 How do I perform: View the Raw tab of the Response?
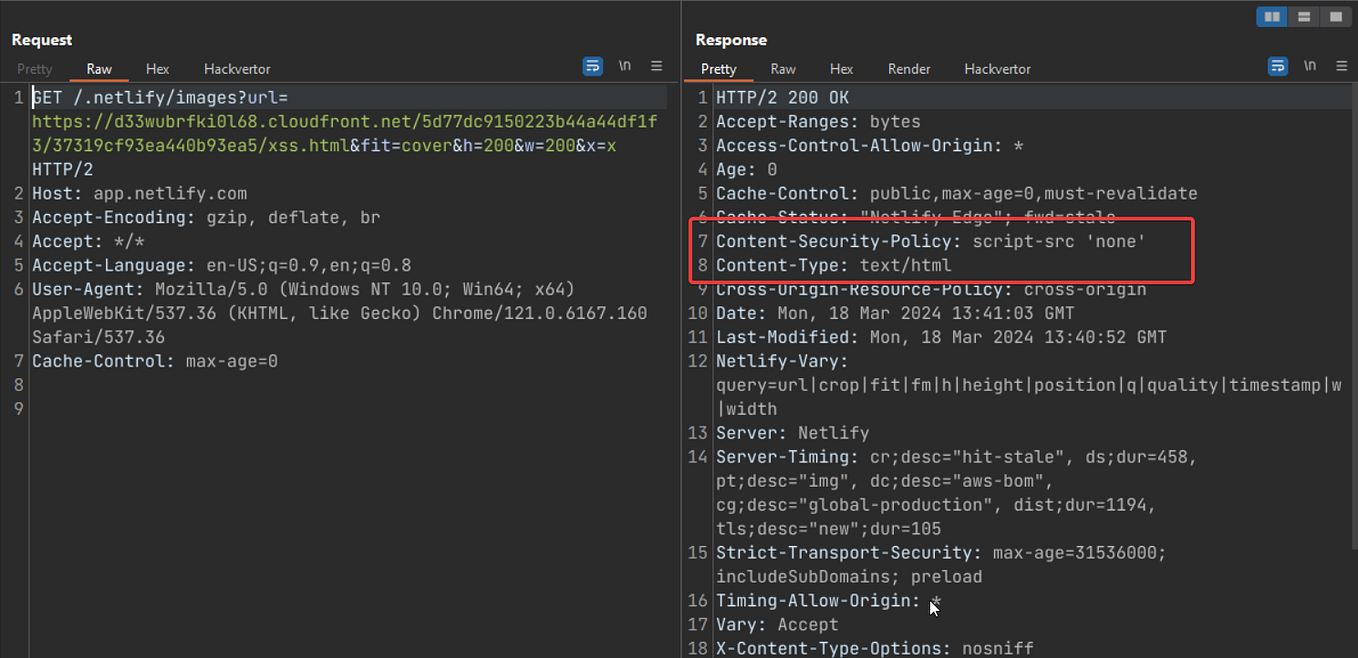click(783, 69)
